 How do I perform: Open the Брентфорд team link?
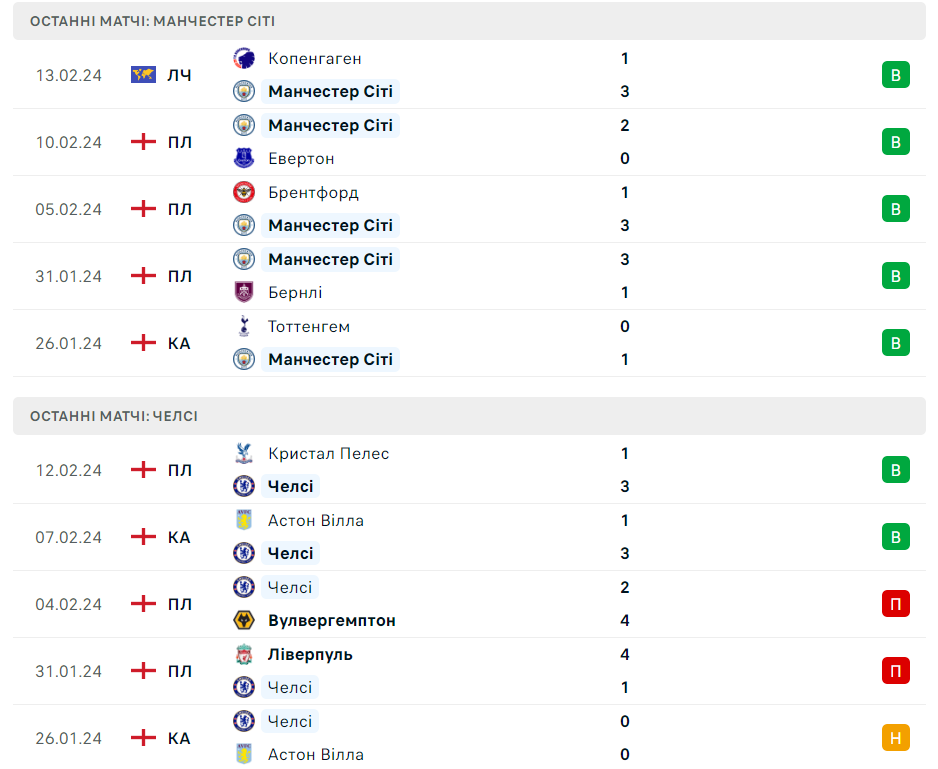click(x=313, y=192)
